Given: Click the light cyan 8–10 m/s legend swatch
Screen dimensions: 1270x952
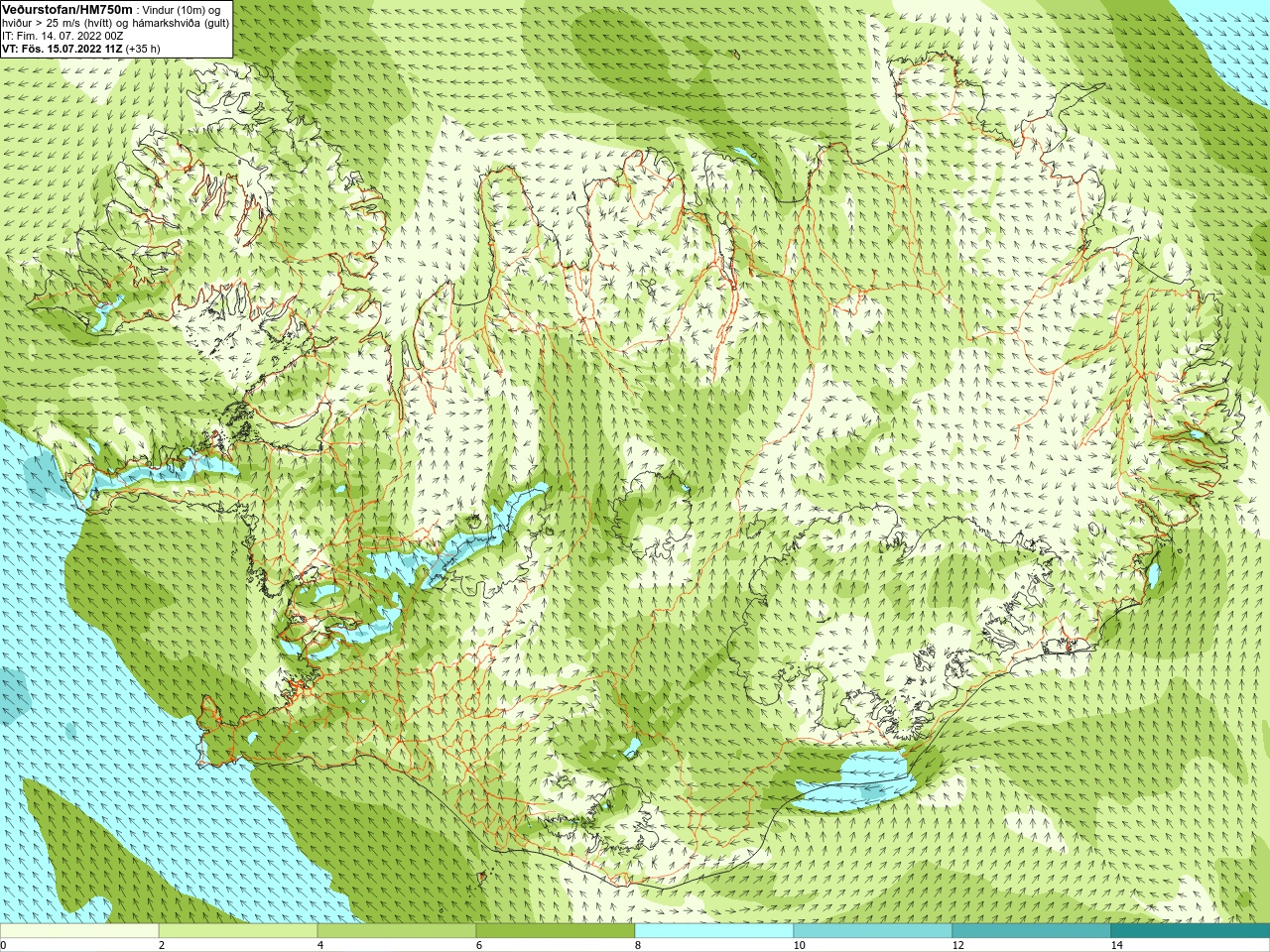Looking at the screenshot, I should point(714,931).
